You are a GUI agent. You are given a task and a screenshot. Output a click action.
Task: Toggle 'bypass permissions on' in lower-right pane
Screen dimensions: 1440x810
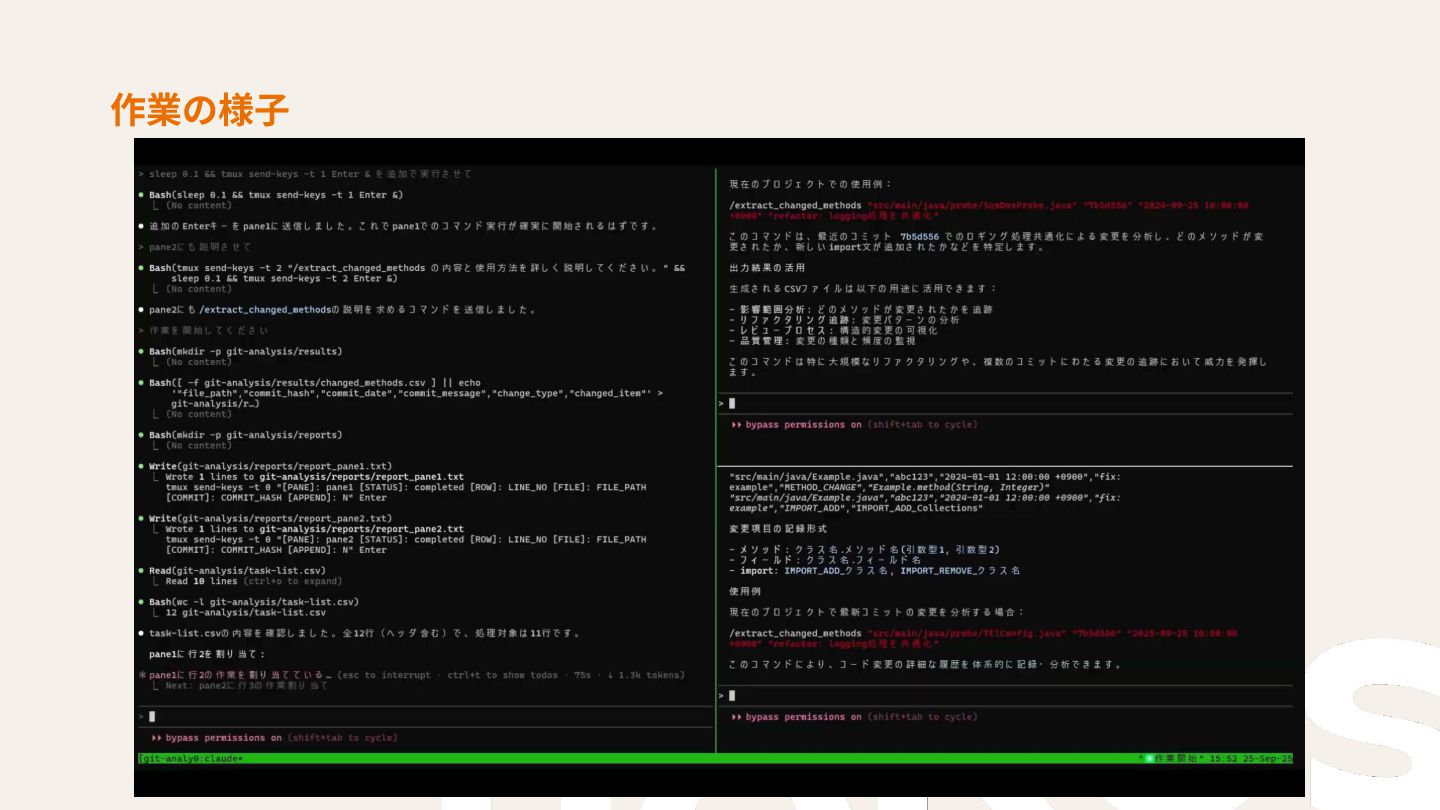point(855,717)
